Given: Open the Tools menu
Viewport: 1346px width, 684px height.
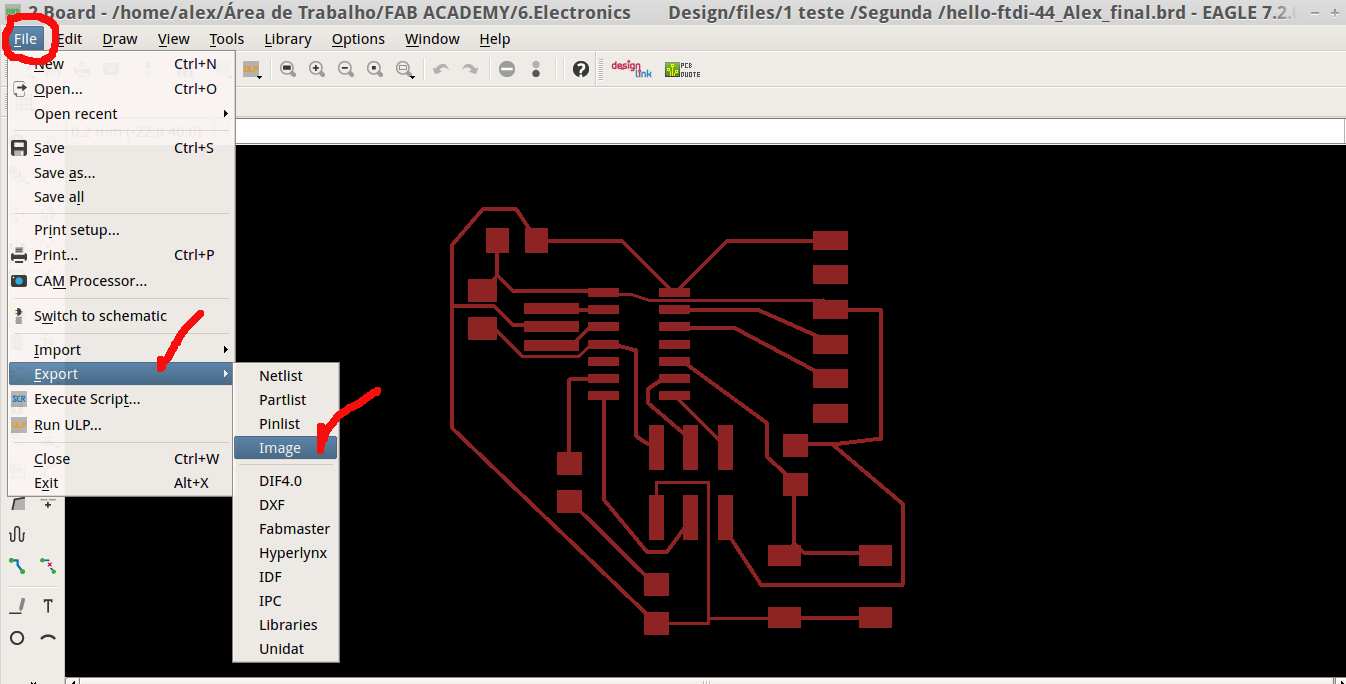Looking at the screenshot, I should [227, 39].
